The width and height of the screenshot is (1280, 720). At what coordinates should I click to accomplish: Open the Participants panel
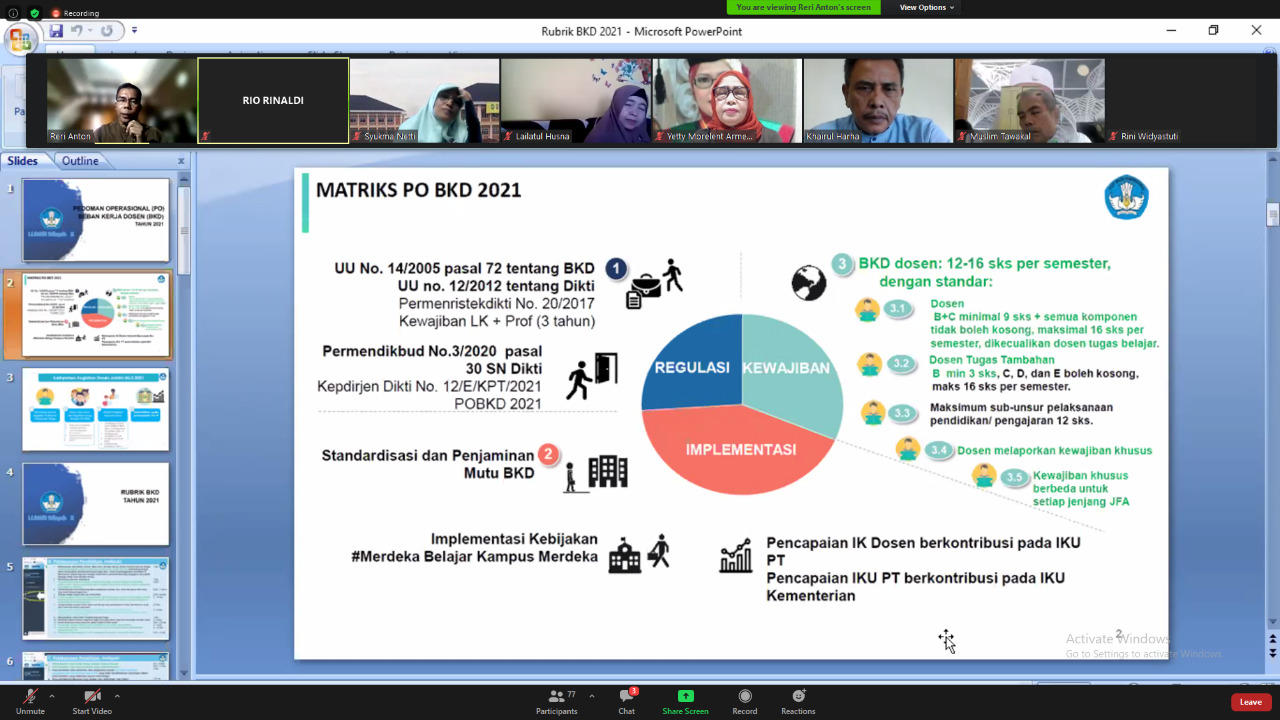(556, 697)
